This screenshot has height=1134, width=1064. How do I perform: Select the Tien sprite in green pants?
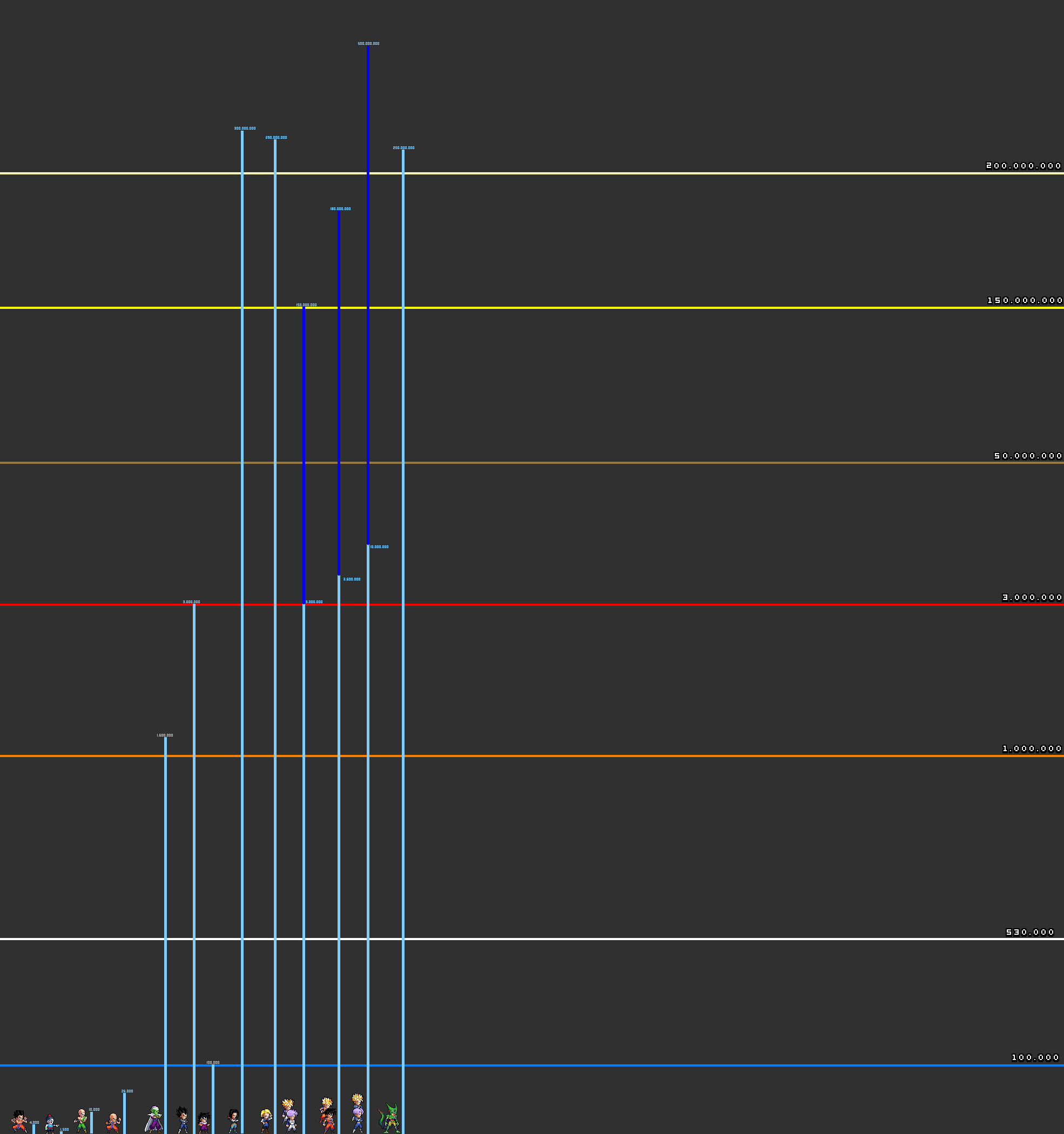point(81,1120)
